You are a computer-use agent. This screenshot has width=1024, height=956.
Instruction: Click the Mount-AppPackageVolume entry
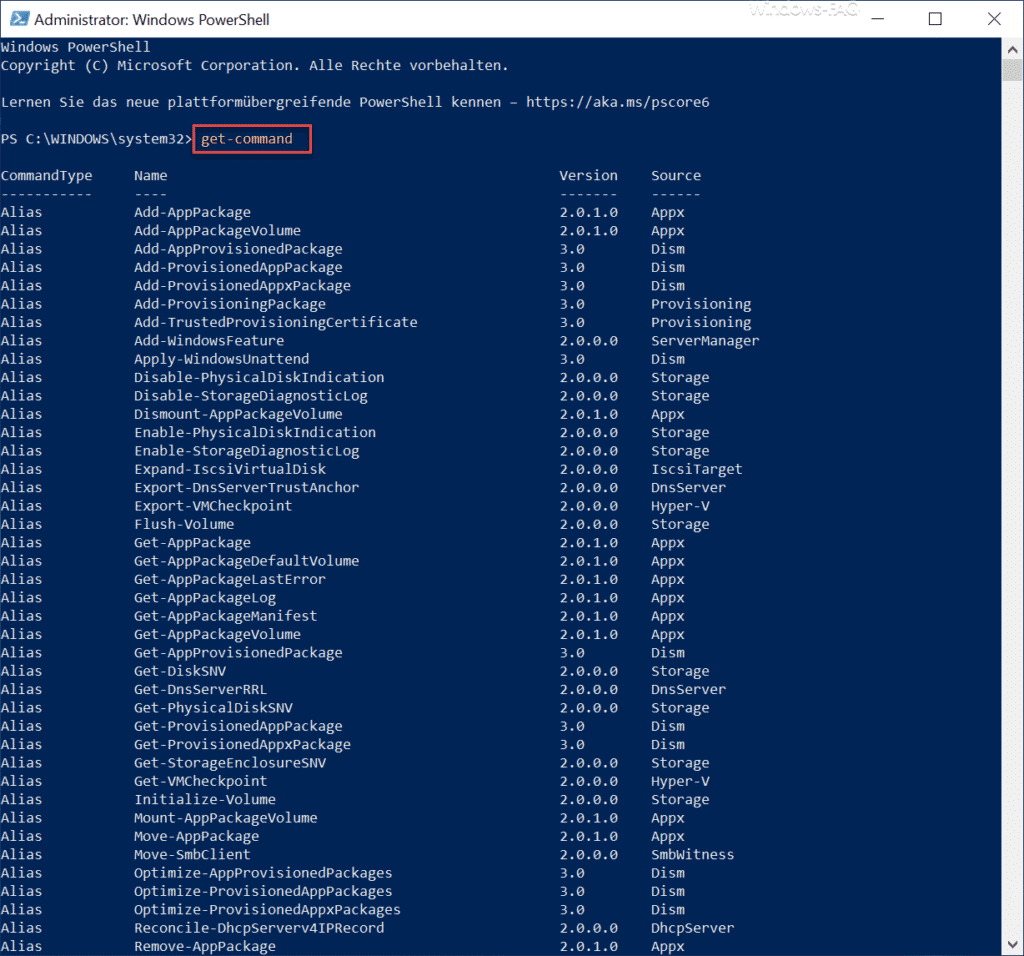coord(226,818)
